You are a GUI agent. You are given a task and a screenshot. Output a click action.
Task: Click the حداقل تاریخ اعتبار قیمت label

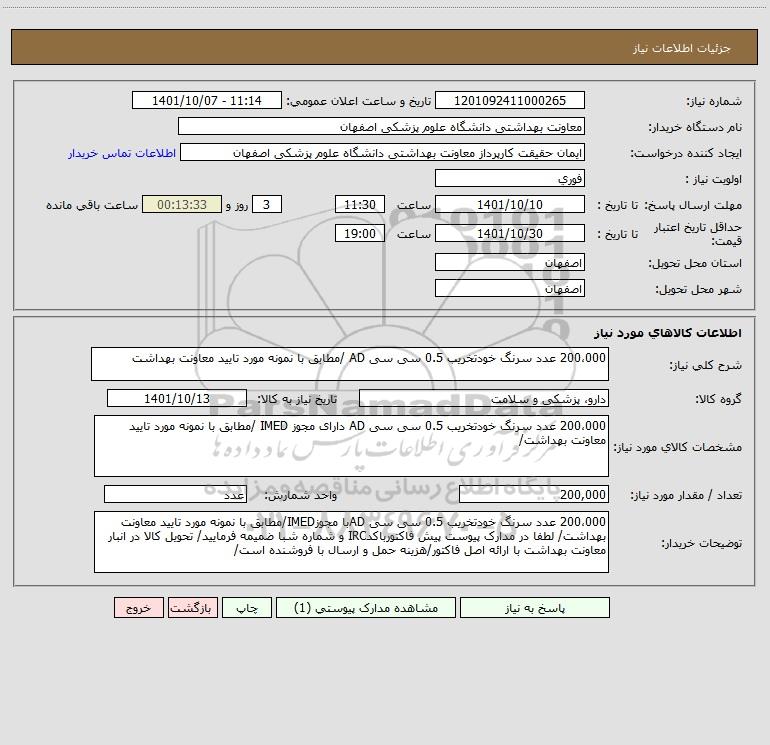[x=698, y=234]
